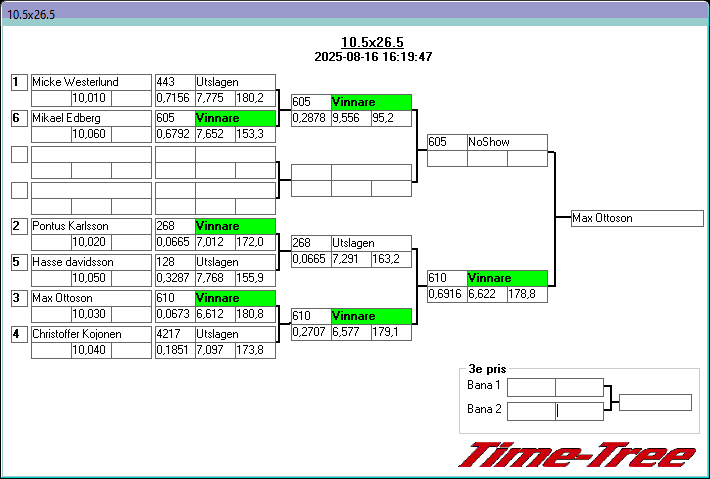Click dial-in value 10,020
This screenshot has width=710, height=479.
point(91,242)
